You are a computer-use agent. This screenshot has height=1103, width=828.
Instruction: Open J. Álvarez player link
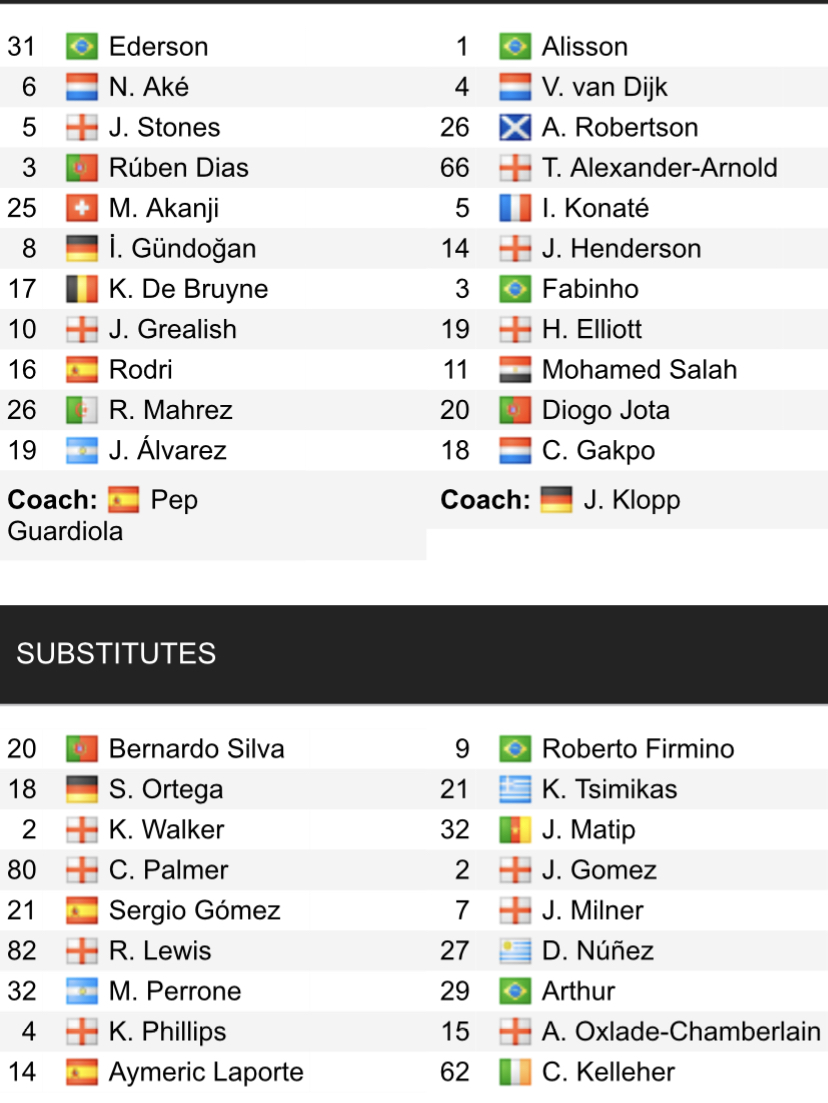tap(167, 451)
